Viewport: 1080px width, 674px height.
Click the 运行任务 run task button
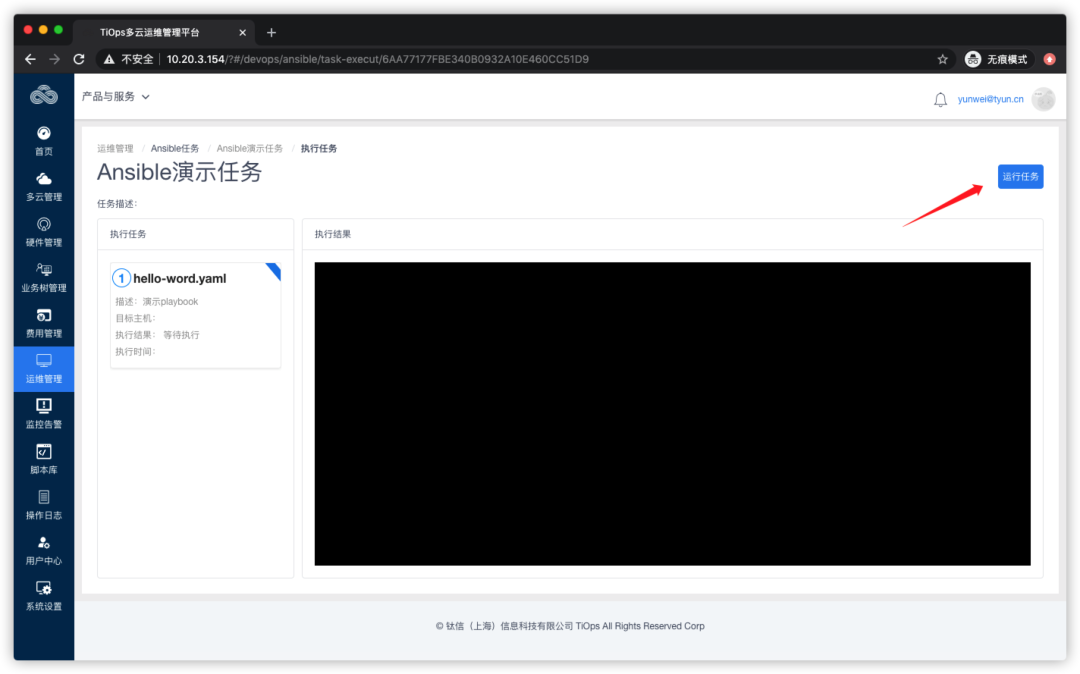1020,176
